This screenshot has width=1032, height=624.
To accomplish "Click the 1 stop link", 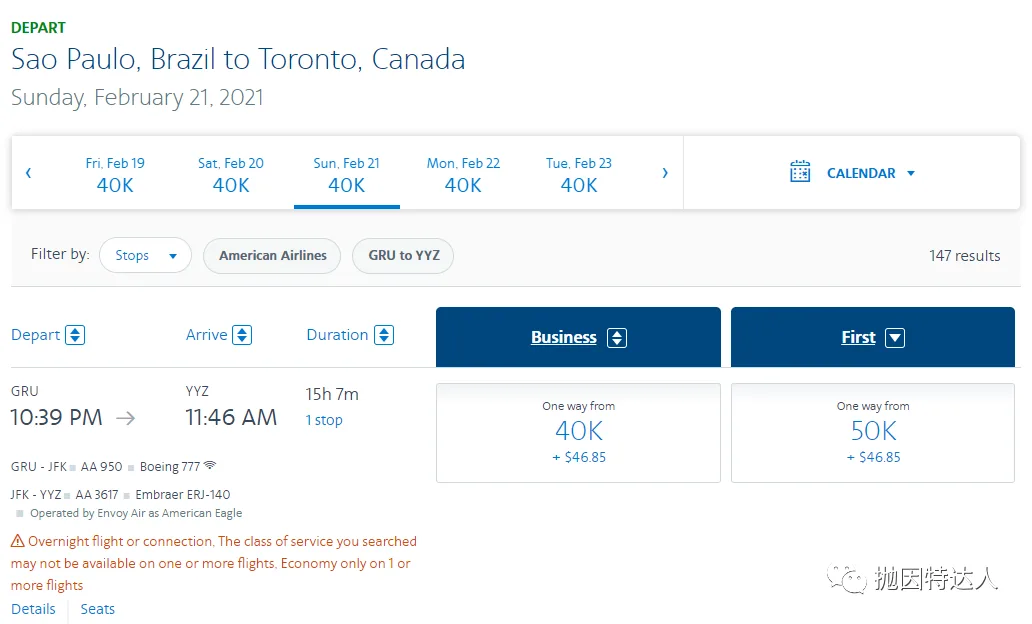I will 324,420.
